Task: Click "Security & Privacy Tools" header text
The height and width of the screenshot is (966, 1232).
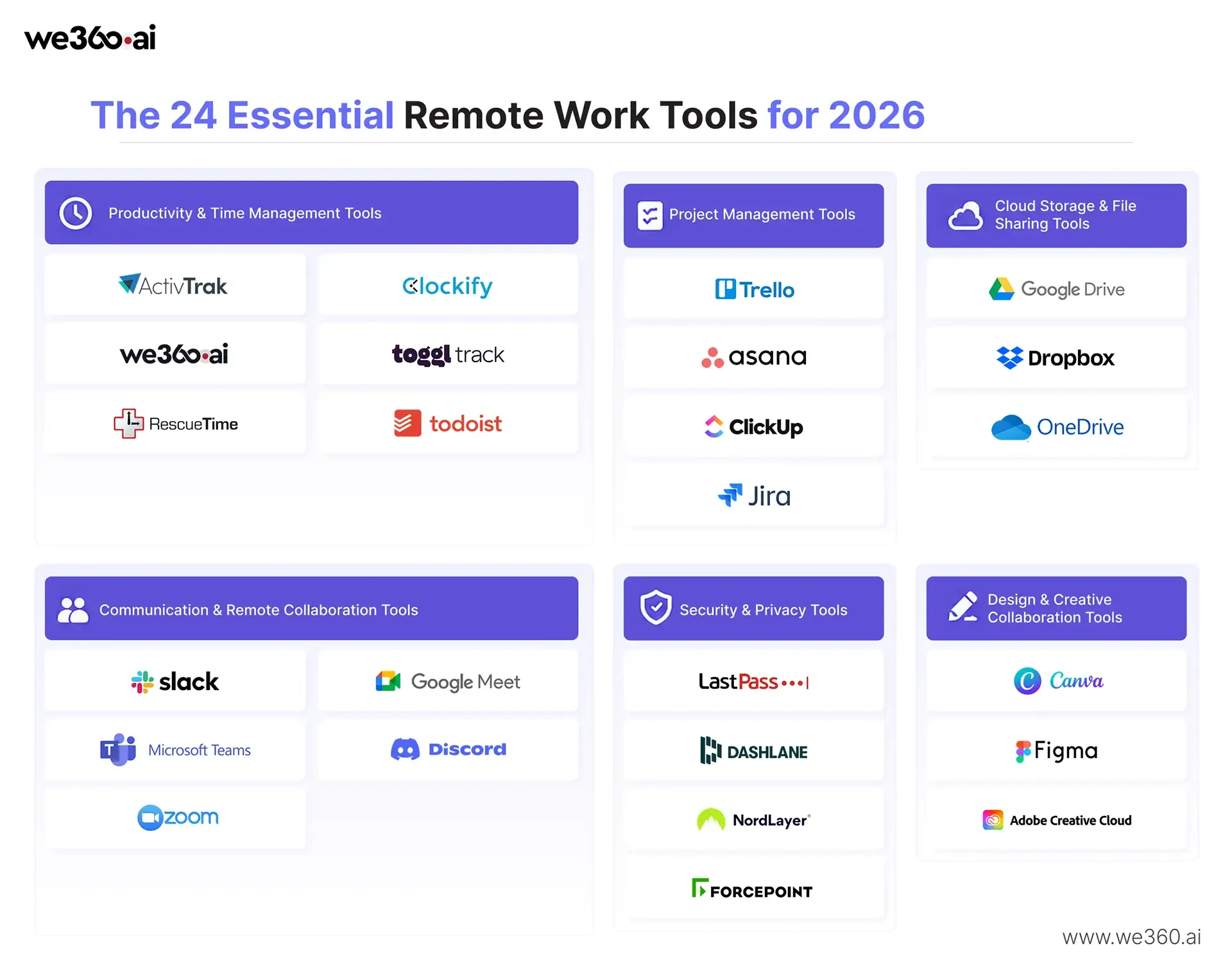Action: 764,610
